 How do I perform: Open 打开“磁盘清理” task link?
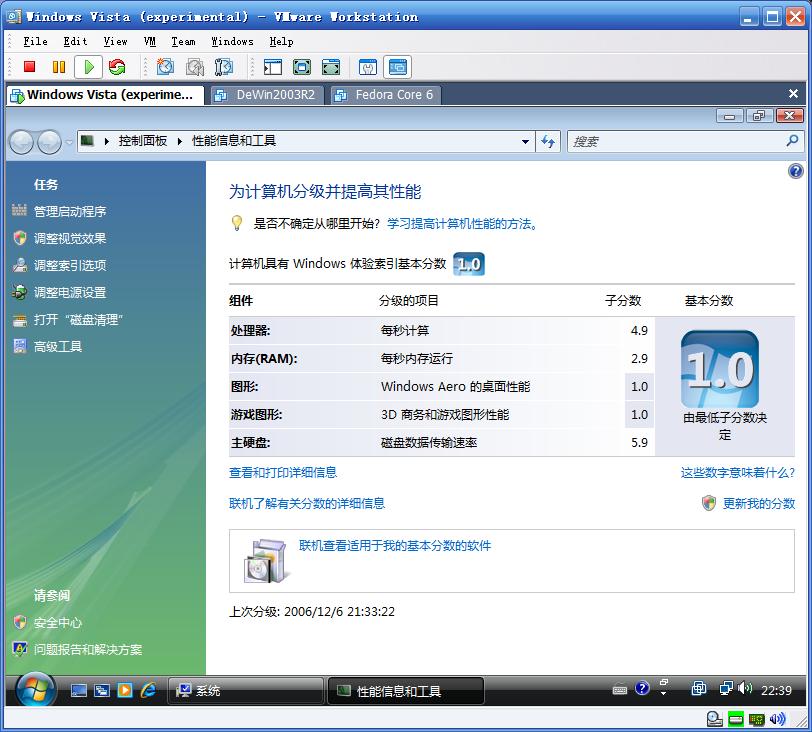(78, 319)
